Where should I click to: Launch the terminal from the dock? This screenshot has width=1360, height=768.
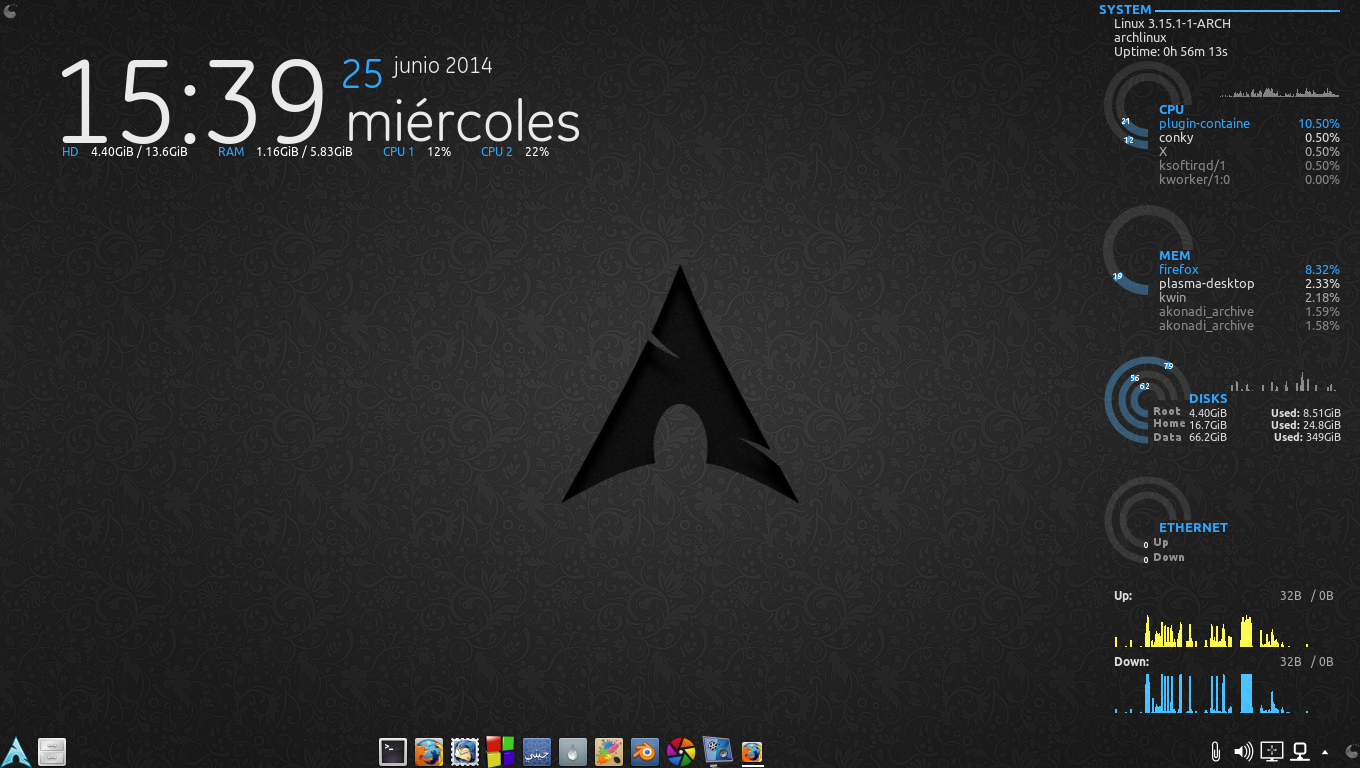(393, 751)
